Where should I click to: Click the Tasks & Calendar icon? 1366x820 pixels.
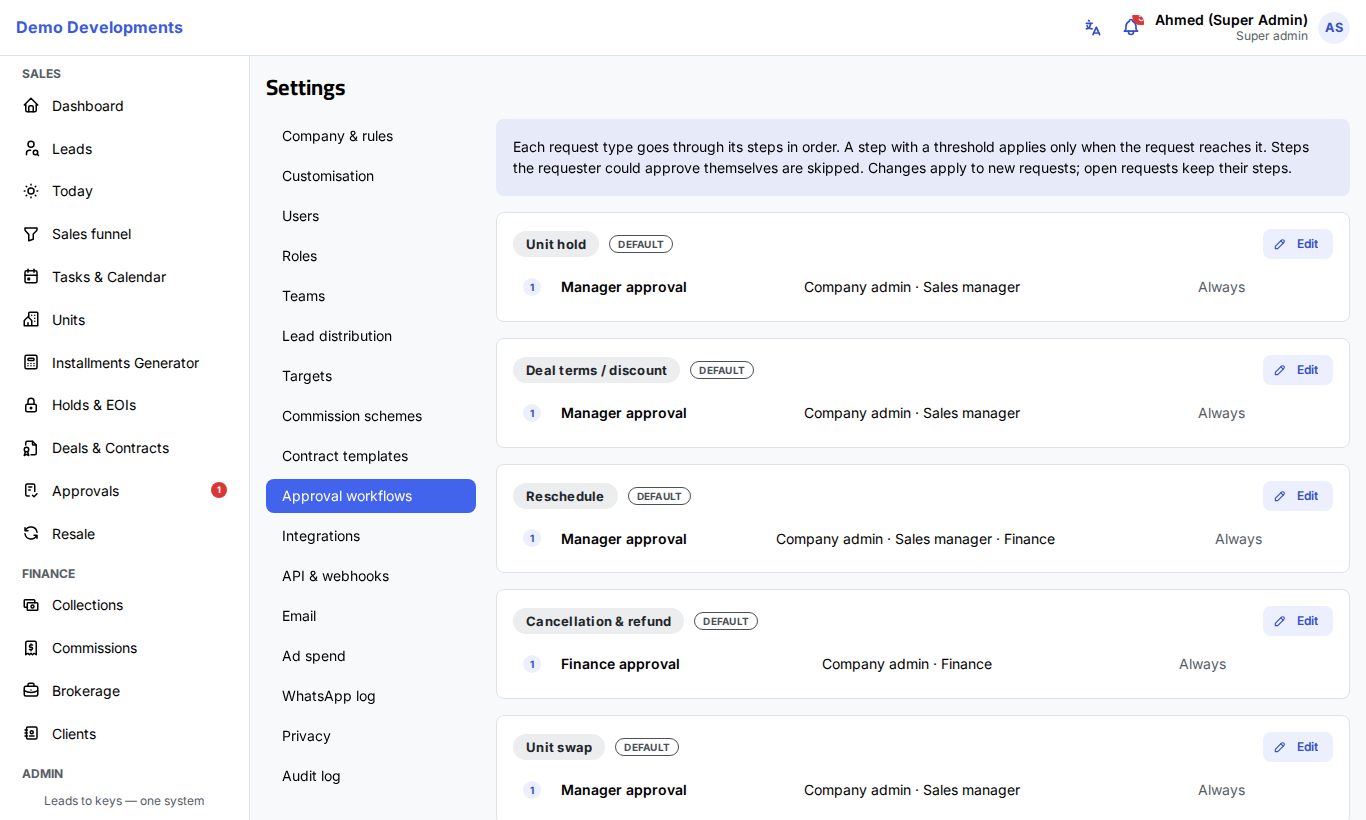pyautogui.click(x=31, y=277)
